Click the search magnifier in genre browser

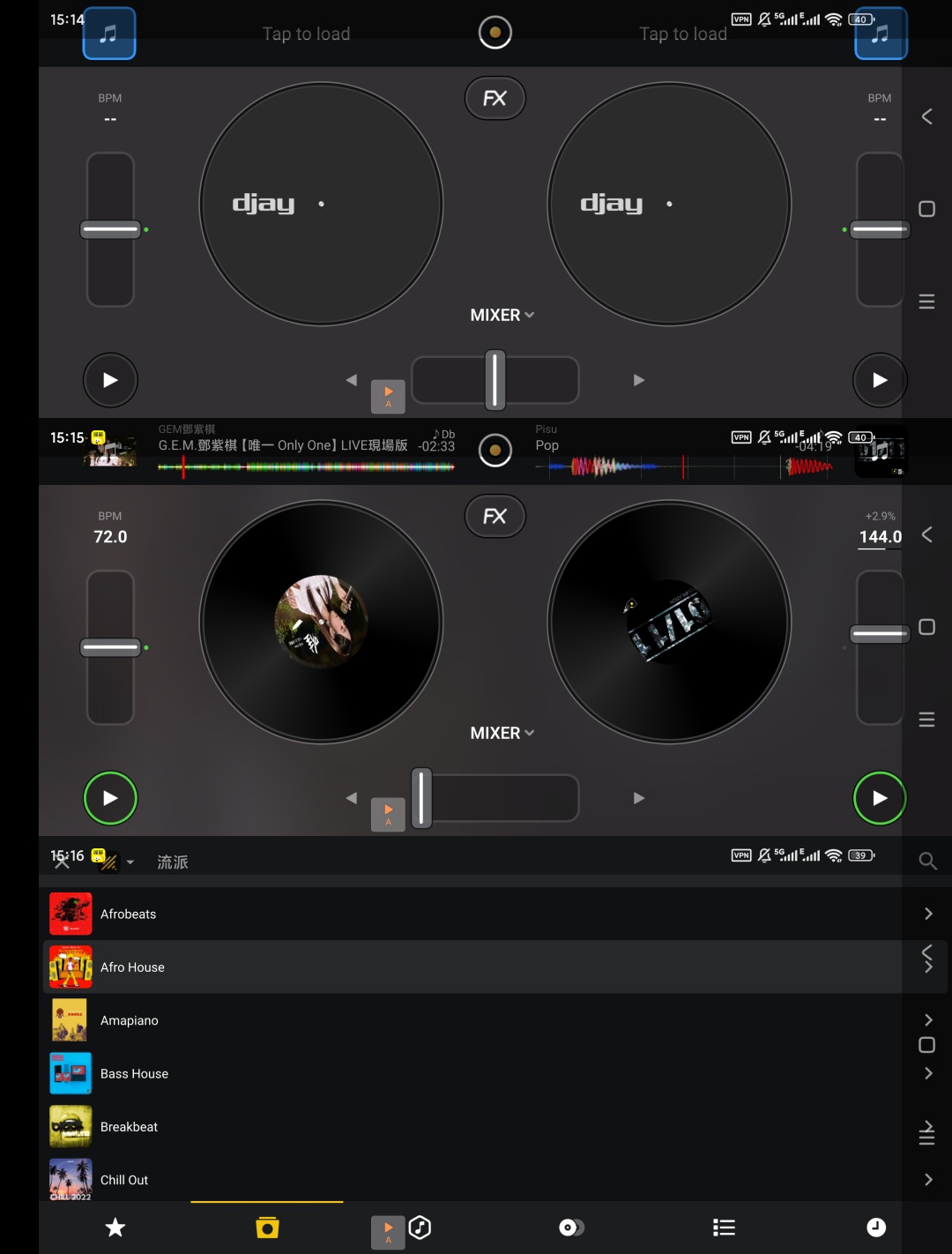[x=927, y=861]
